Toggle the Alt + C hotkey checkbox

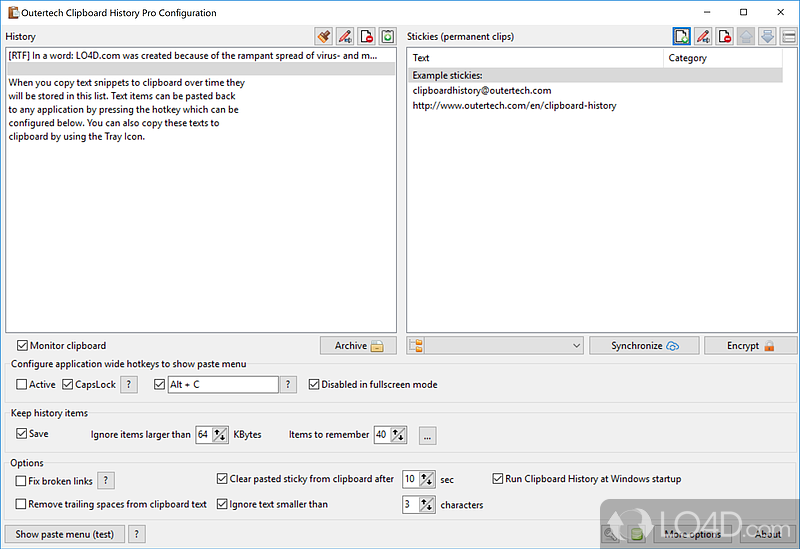(x=159, y=384)
